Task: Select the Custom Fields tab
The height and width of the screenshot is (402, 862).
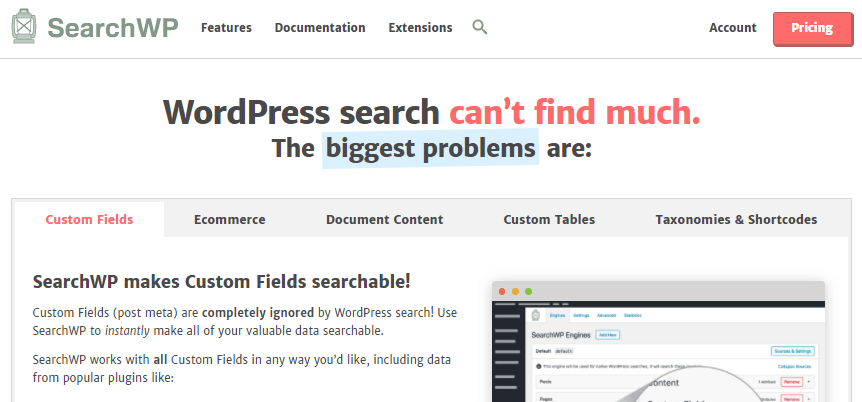Action: [89, 219]
